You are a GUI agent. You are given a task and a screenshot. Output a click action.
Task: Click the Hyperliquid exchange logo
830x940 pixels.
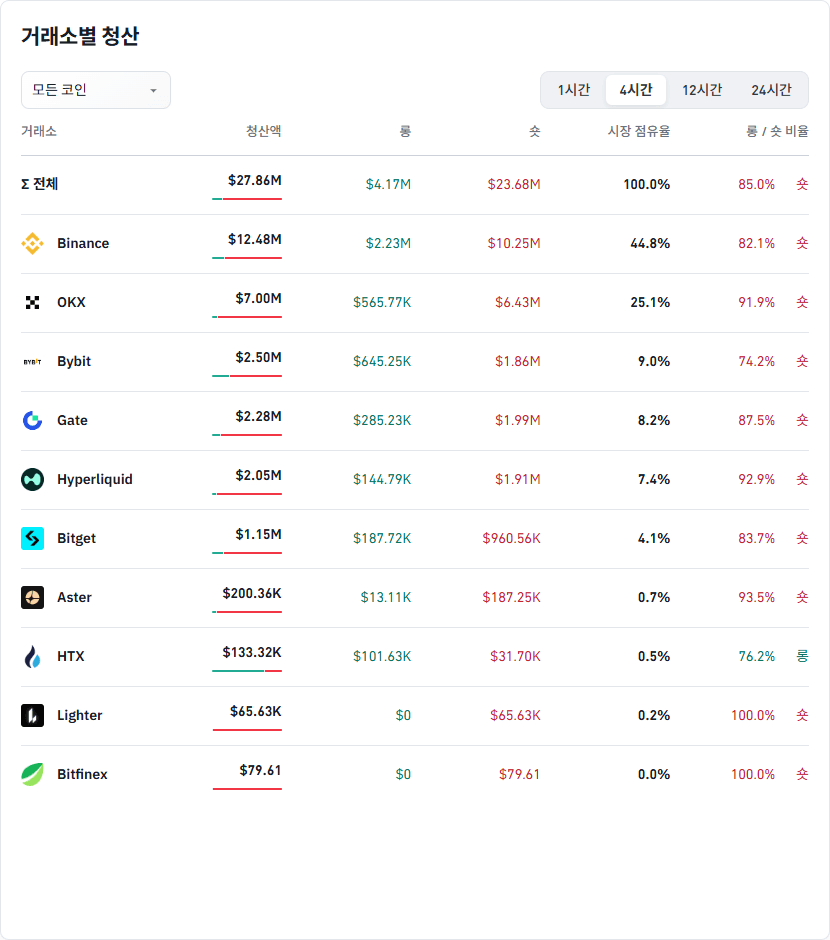(x=32, y=480)
